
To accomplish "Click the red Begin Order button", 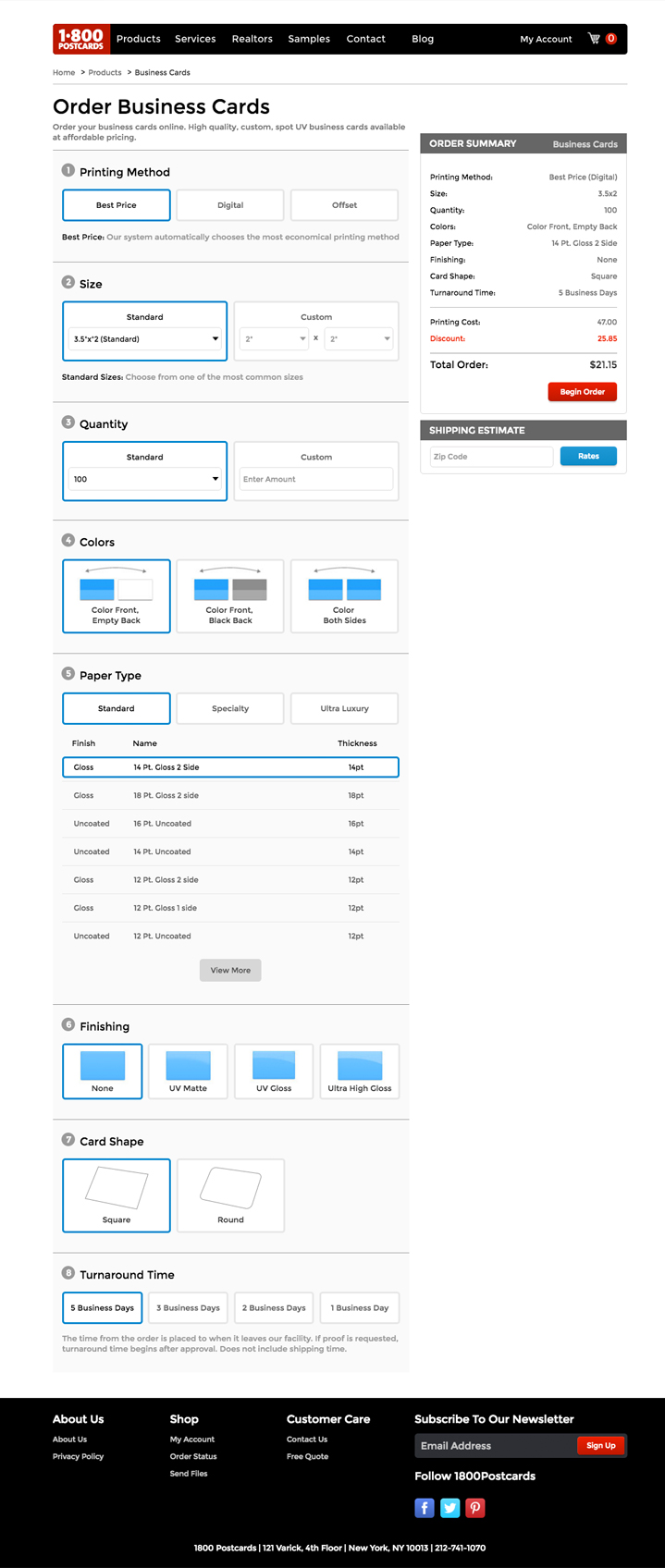I will (x=582, y=392).
